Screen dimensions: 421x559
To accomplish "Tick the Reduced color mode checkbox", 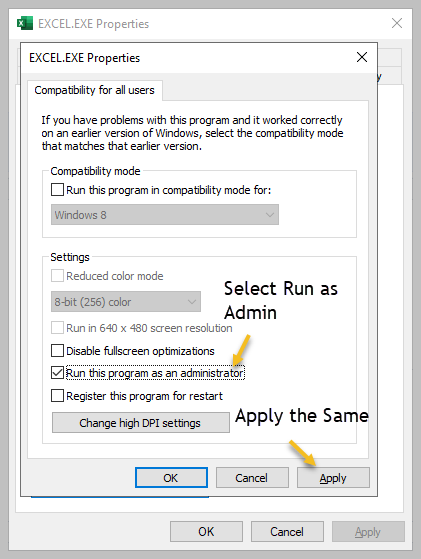I will click(x=57, y=276).
